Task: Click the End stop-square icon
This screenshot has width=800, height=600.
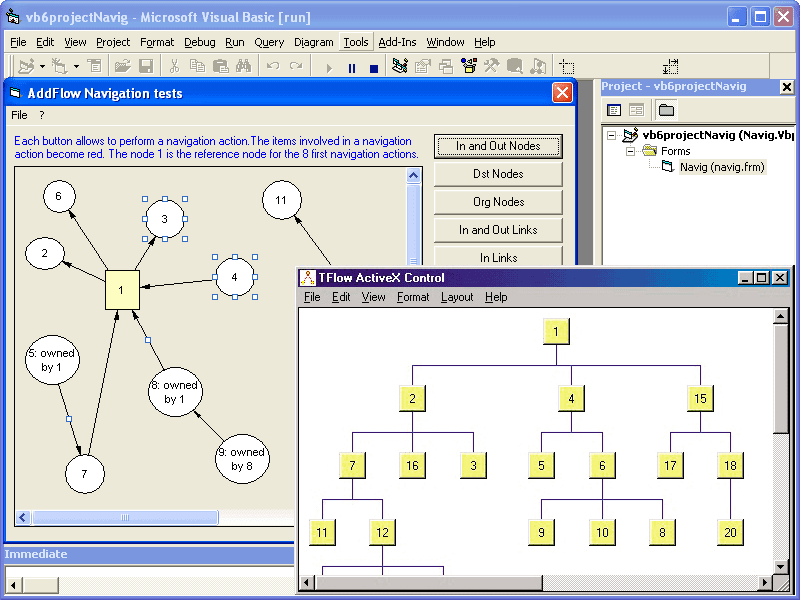Action: 374,68
